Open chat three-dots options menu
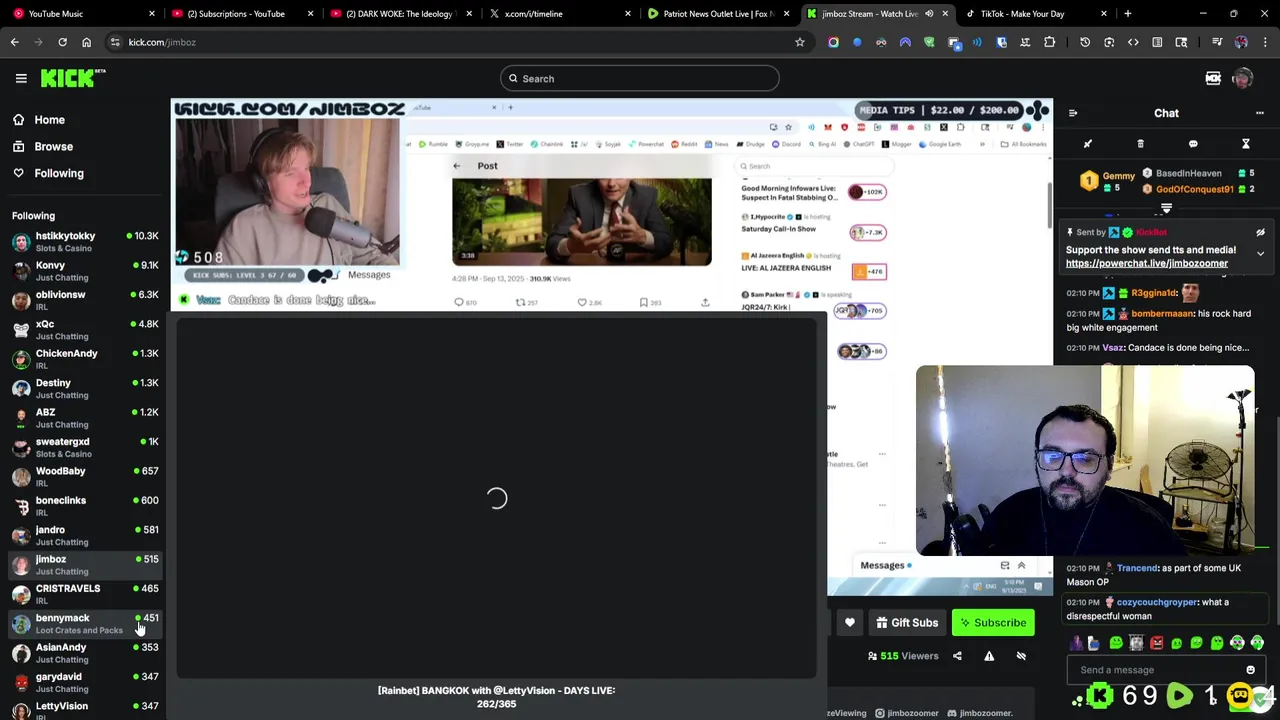Screen dimensions: 1280x720 tap(1260, 113)
